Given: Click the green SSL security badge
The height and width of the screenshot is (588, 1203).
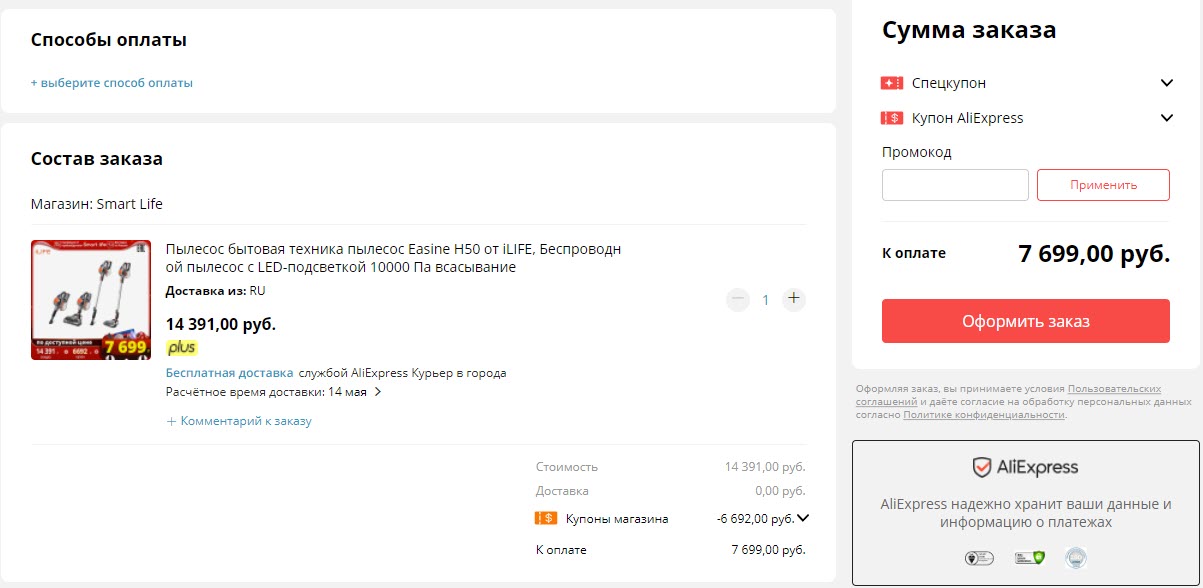Looking at the screenshot, I should (x=1028, y=557).
